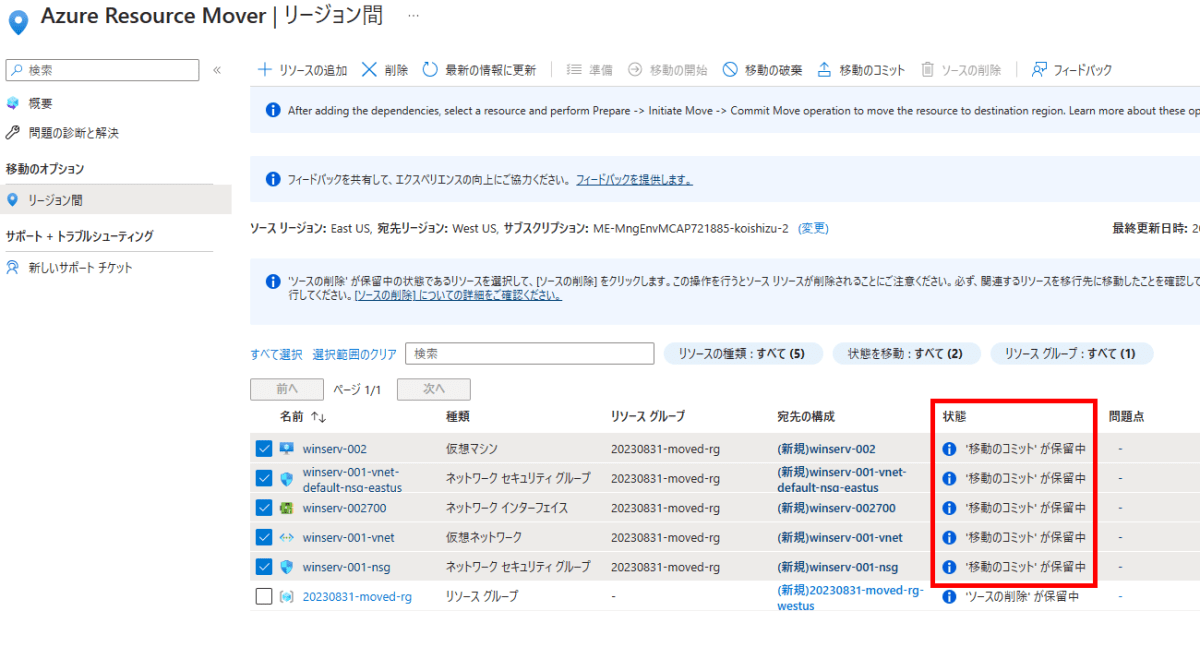Click ソースの削除 toolbar item

pos(960,70)
